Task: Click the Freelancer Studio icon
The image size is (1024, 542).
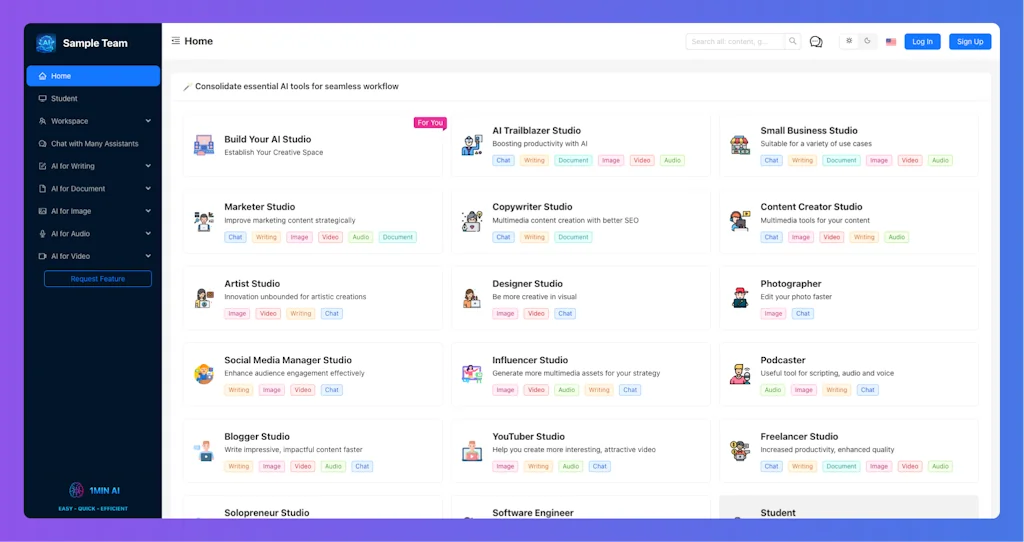Action: (740, 451)
